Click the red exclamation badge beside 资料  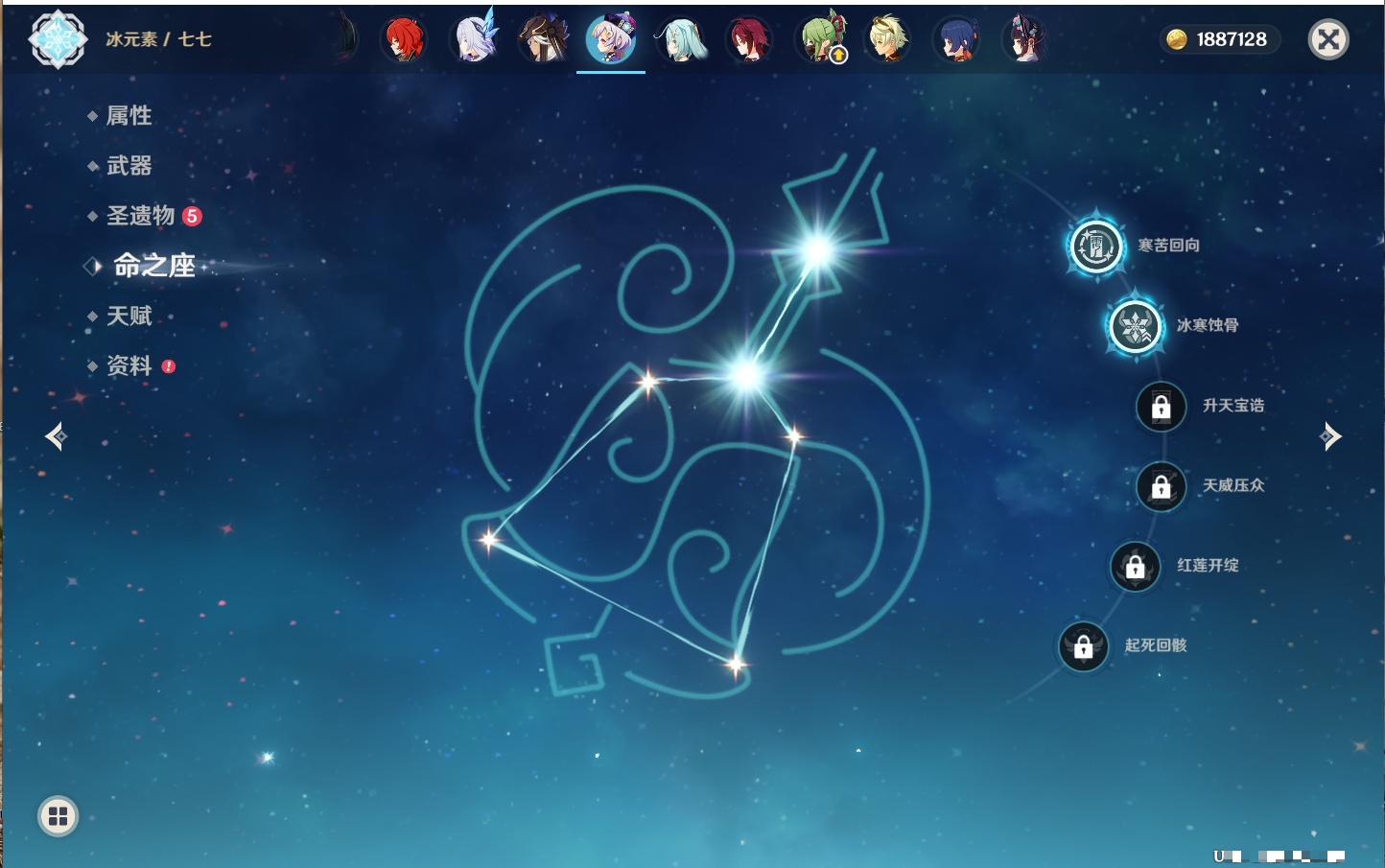pyautogui.click(x=169, y=366)
